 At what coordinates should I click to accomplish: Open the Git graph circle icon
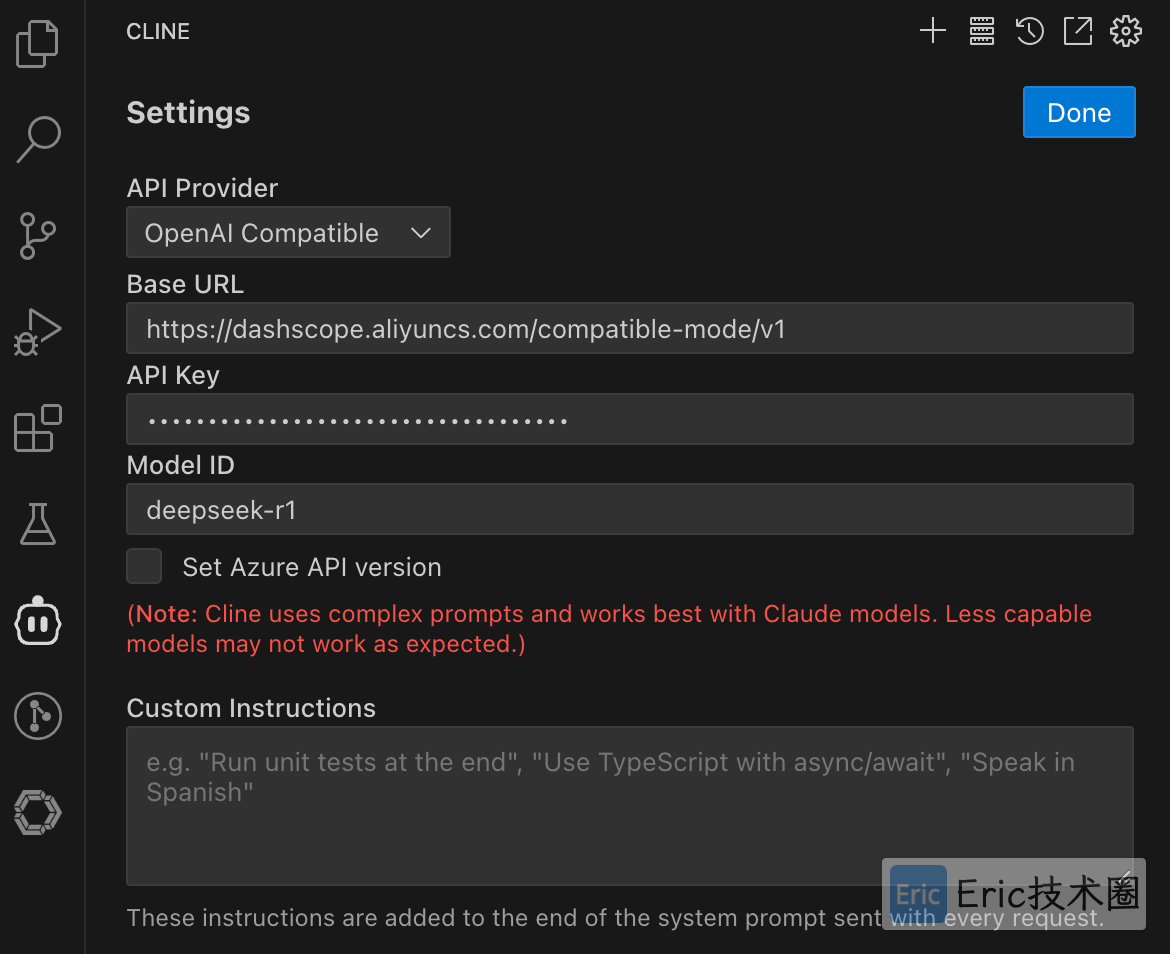37,716
